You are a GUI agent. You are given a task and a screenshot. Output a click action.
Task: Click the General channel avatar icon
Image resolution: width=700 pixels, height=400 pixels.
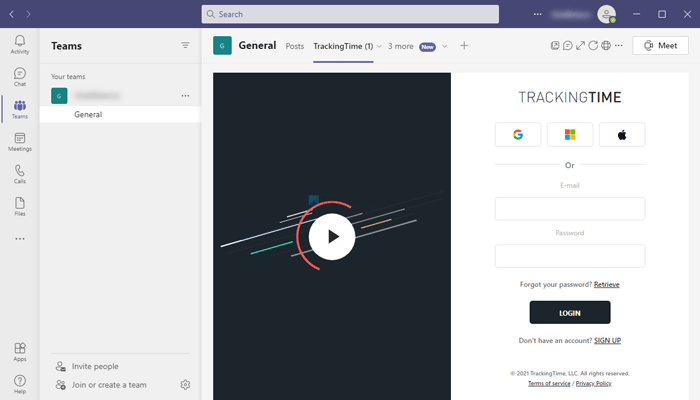coord(222,46)
